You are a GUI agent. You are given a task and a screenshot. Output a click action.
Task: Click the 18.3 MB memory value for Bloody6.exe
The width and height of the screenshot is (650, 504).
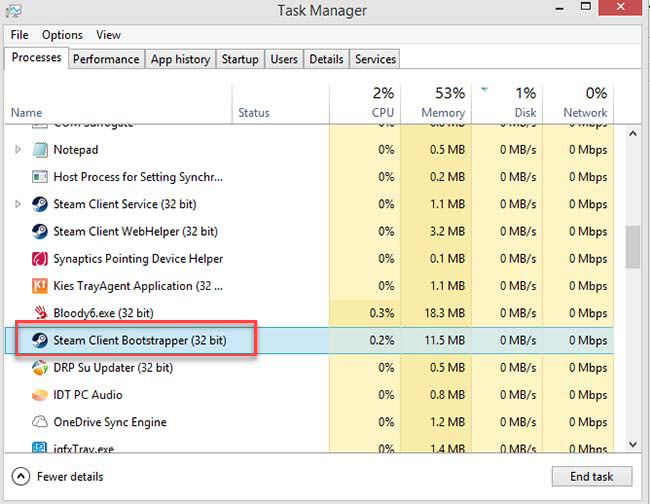click(x=444, y=313)
